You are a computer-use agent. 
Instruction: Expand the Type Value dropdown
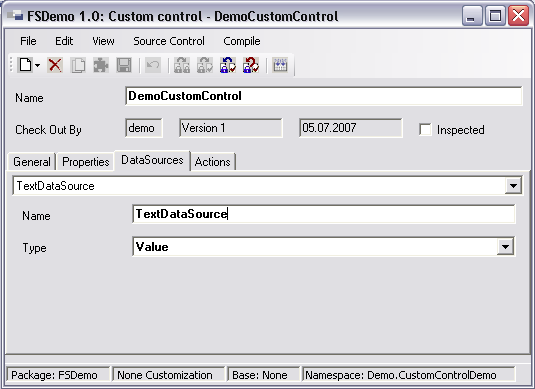pos(505,246)
